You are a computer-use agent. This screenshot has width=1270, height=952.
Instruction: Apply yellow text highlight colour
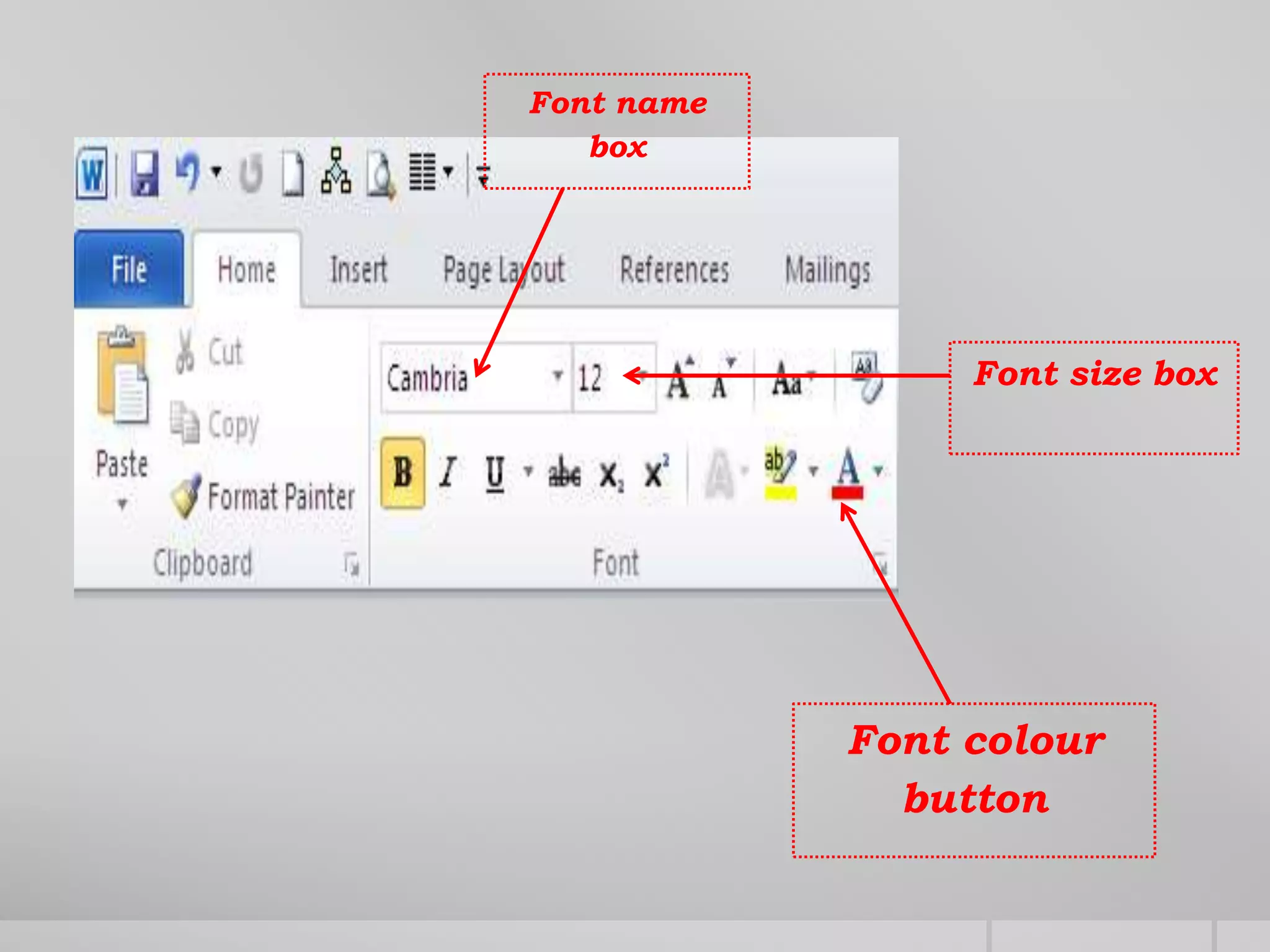pyautogui.click(x=781, y=473)
